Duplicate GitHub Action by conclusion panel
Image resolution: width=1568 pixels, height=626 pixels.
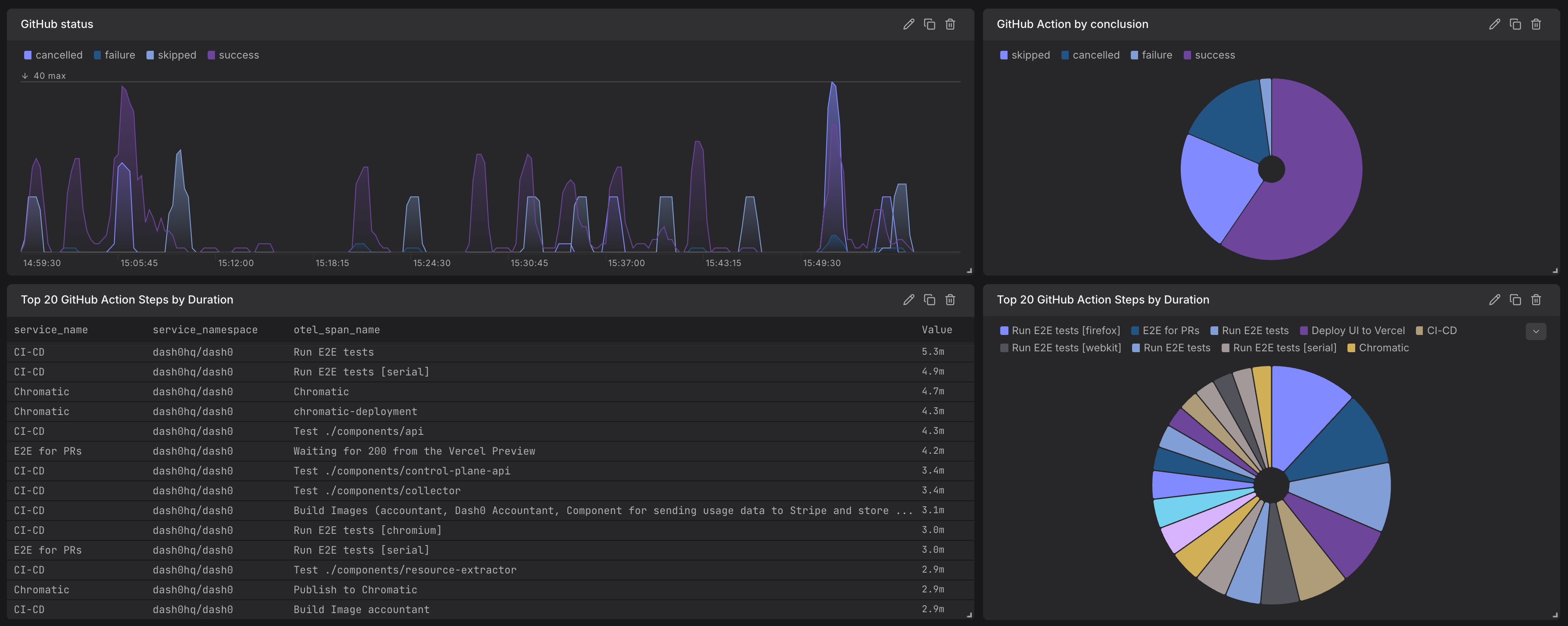click(1515, 25)
